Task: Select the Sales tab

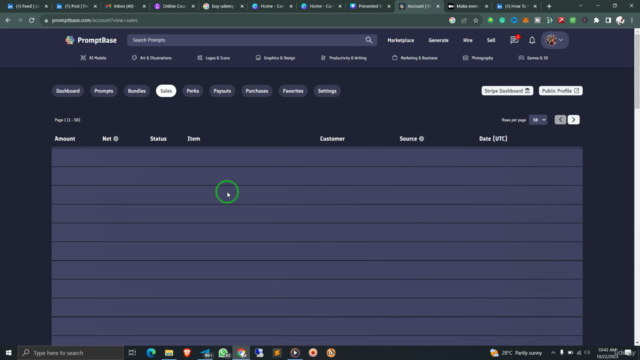Action: coord(166,91)
